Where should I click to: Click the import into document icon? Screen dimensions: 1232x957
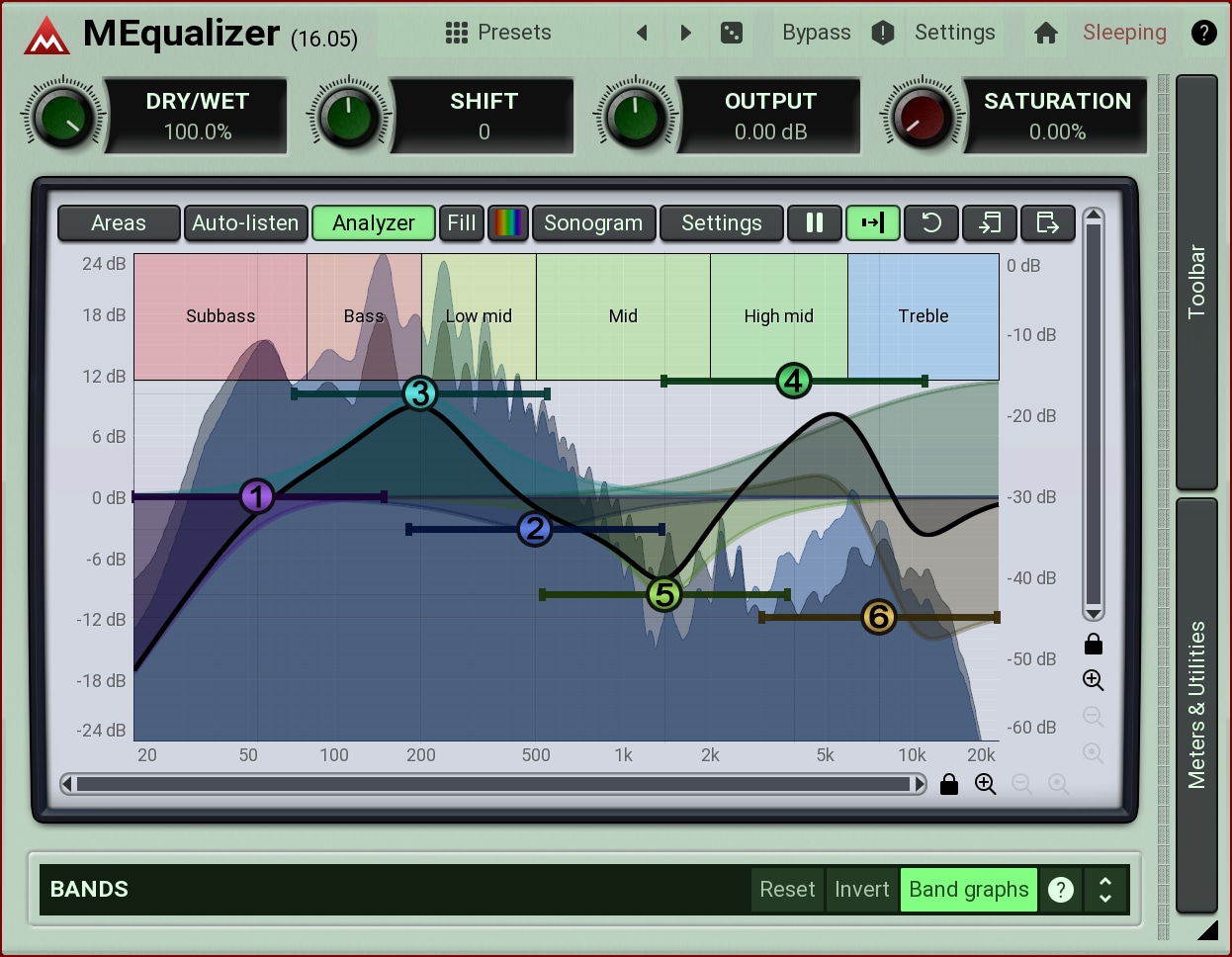click(x=990, y=223)
